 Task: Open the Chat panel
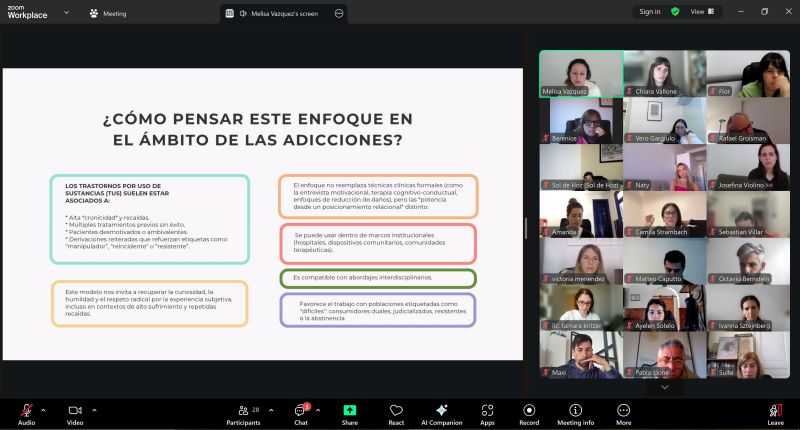[300, 412]
